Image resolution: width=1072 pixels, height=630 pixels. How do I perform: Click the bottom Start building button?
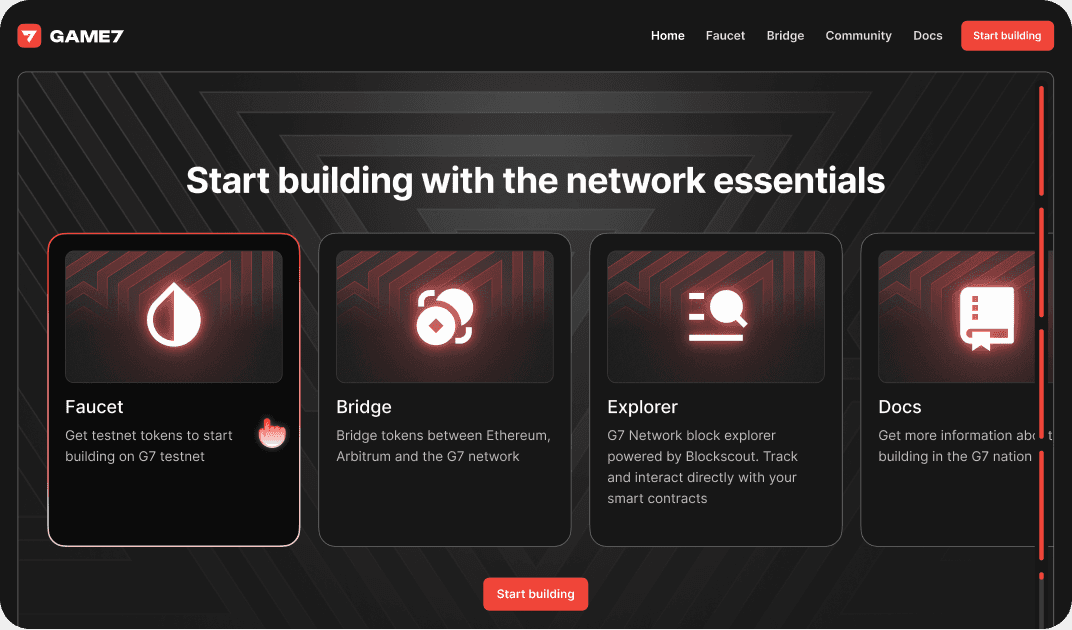click(x=535, y=594)
